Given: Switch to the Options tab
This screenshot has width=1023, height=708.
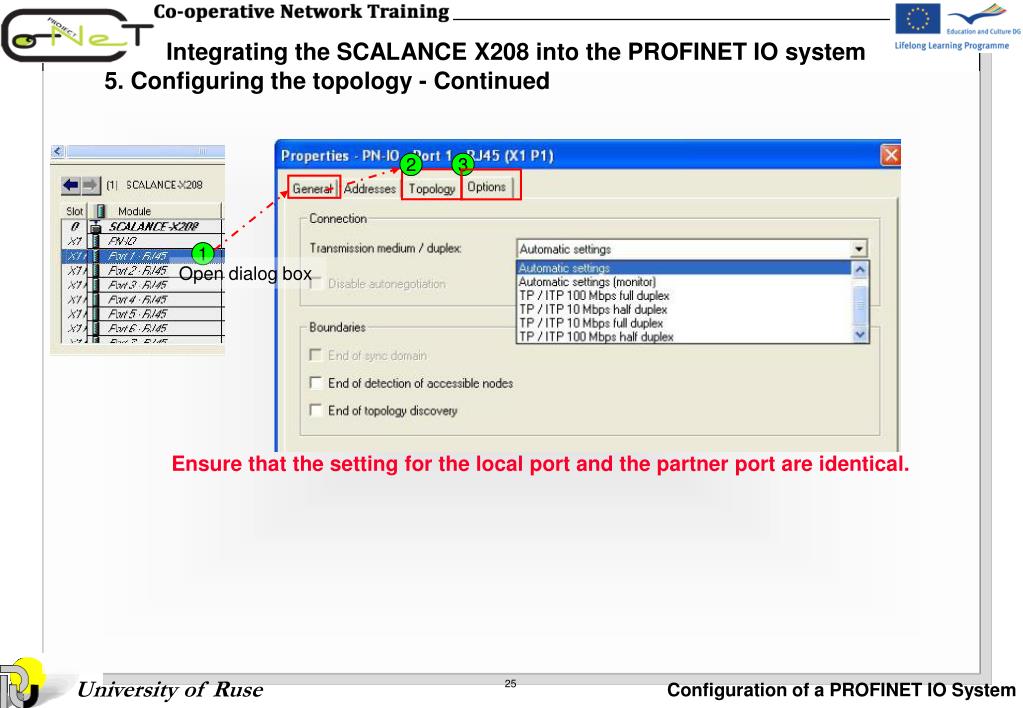Looking at the screenshot, I should pos(487,187).
